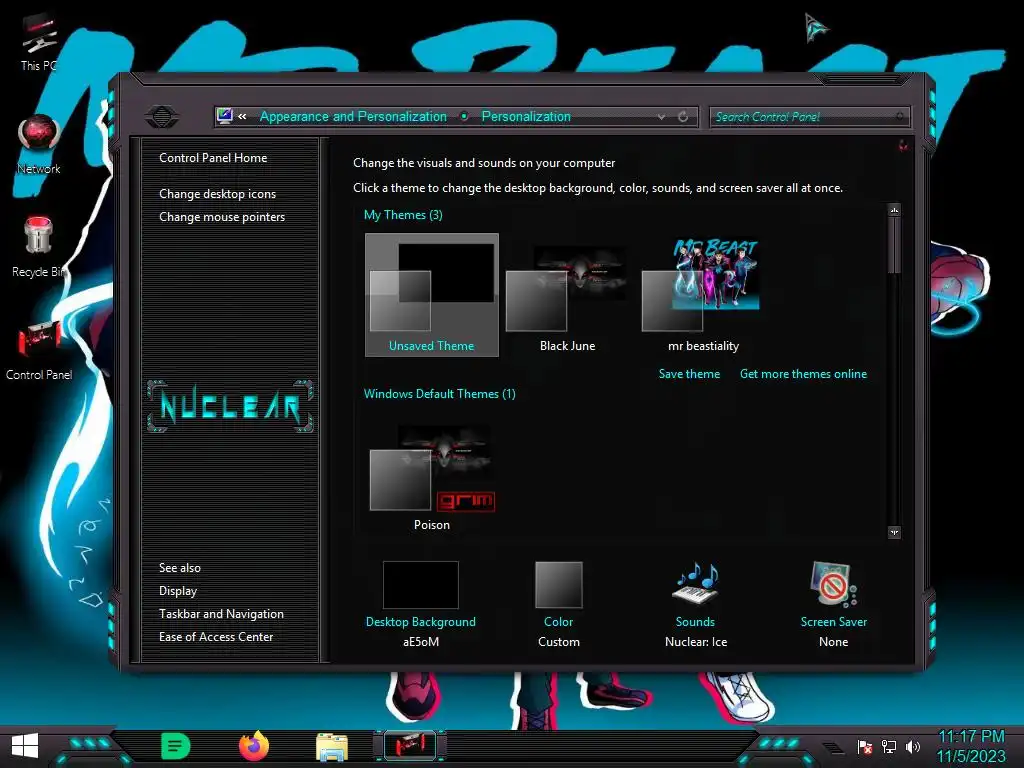This screenshot has width=1024, height=768.
Task: Click the search magnifier icon
Action: pyautogui.click(x=899, y=116)
